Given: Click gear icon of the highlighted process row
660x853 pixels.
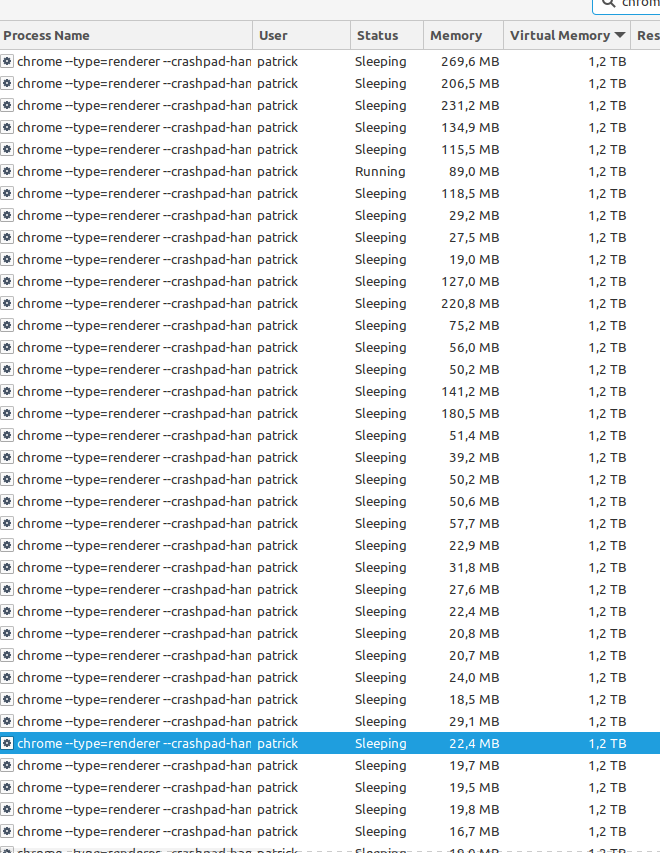Looking at the screenshot, I should pos(7,743).
